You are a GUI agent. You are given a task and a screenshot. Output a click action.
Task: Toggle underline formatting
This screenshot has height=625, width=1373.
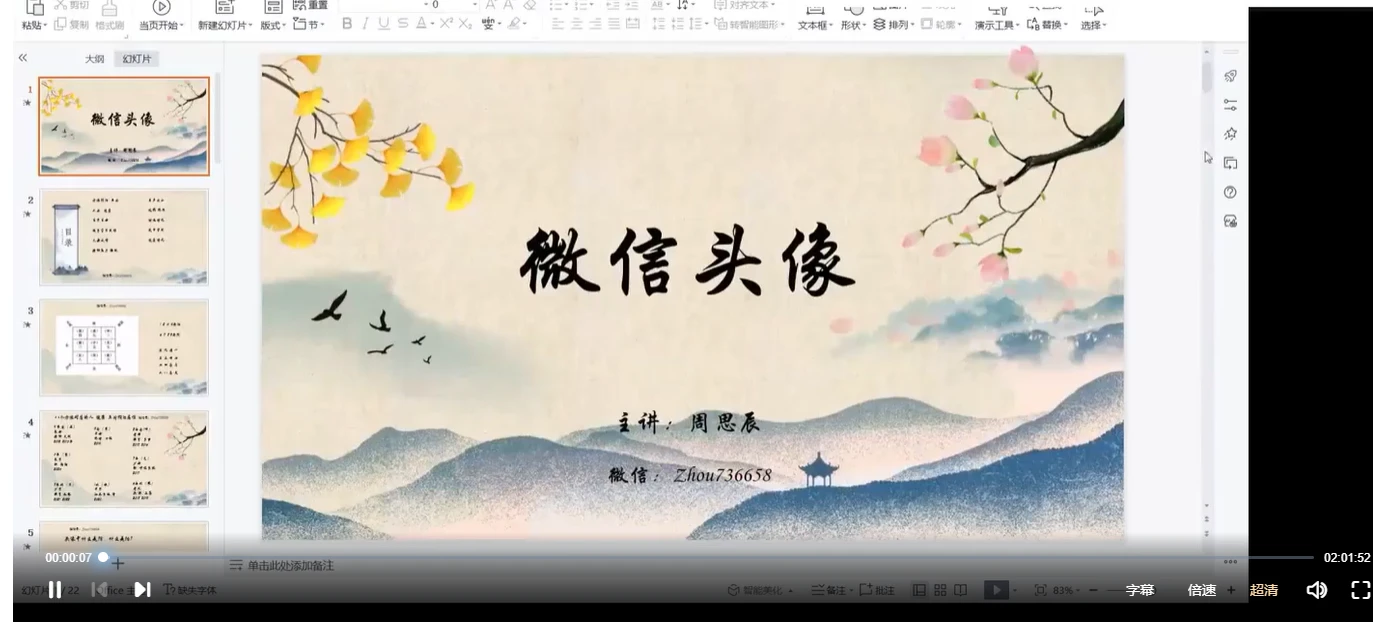[x=384, y=24]
